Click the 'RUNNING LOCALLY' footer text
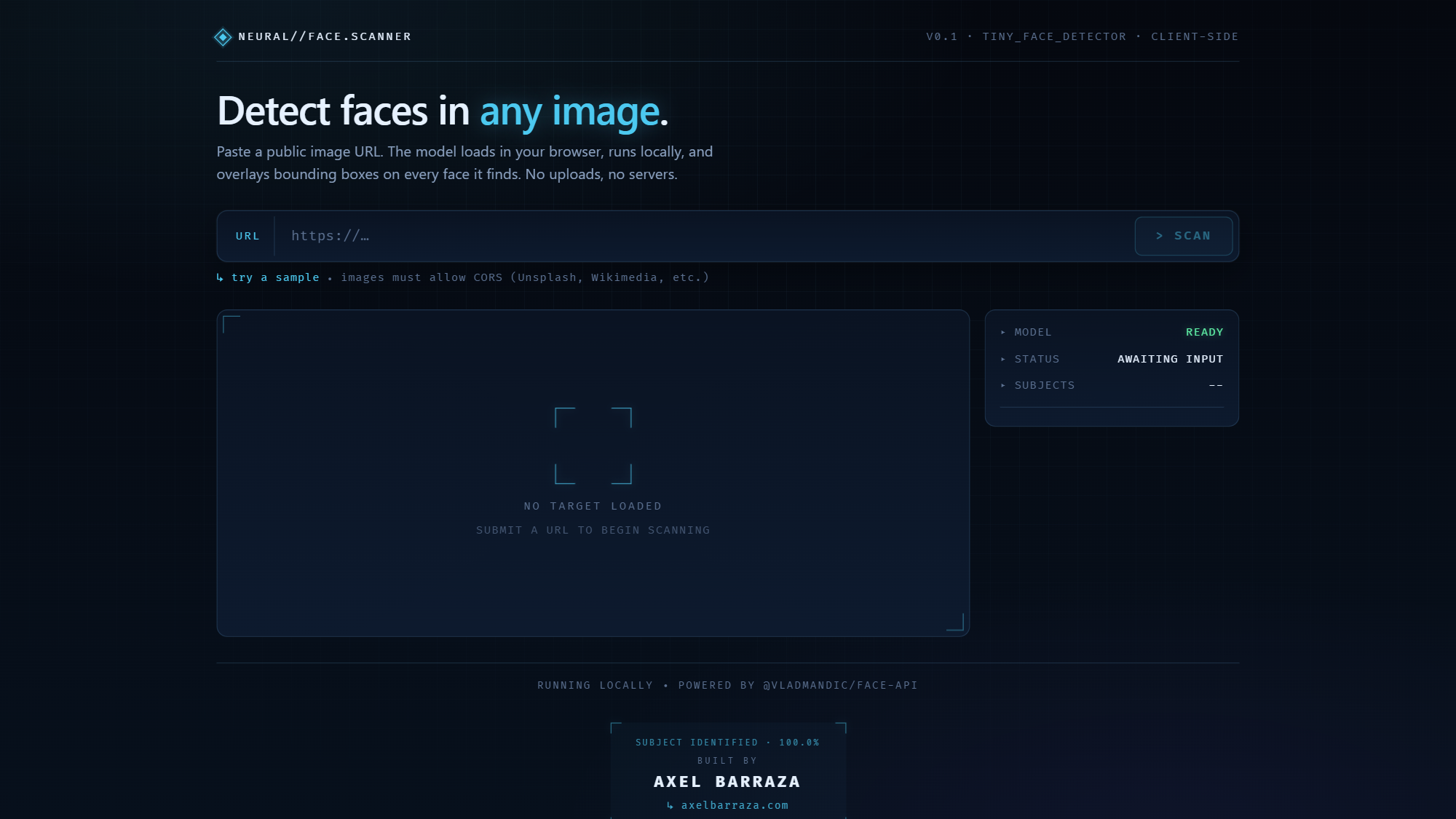This screenshot has height=819, width=1456. 595,685
